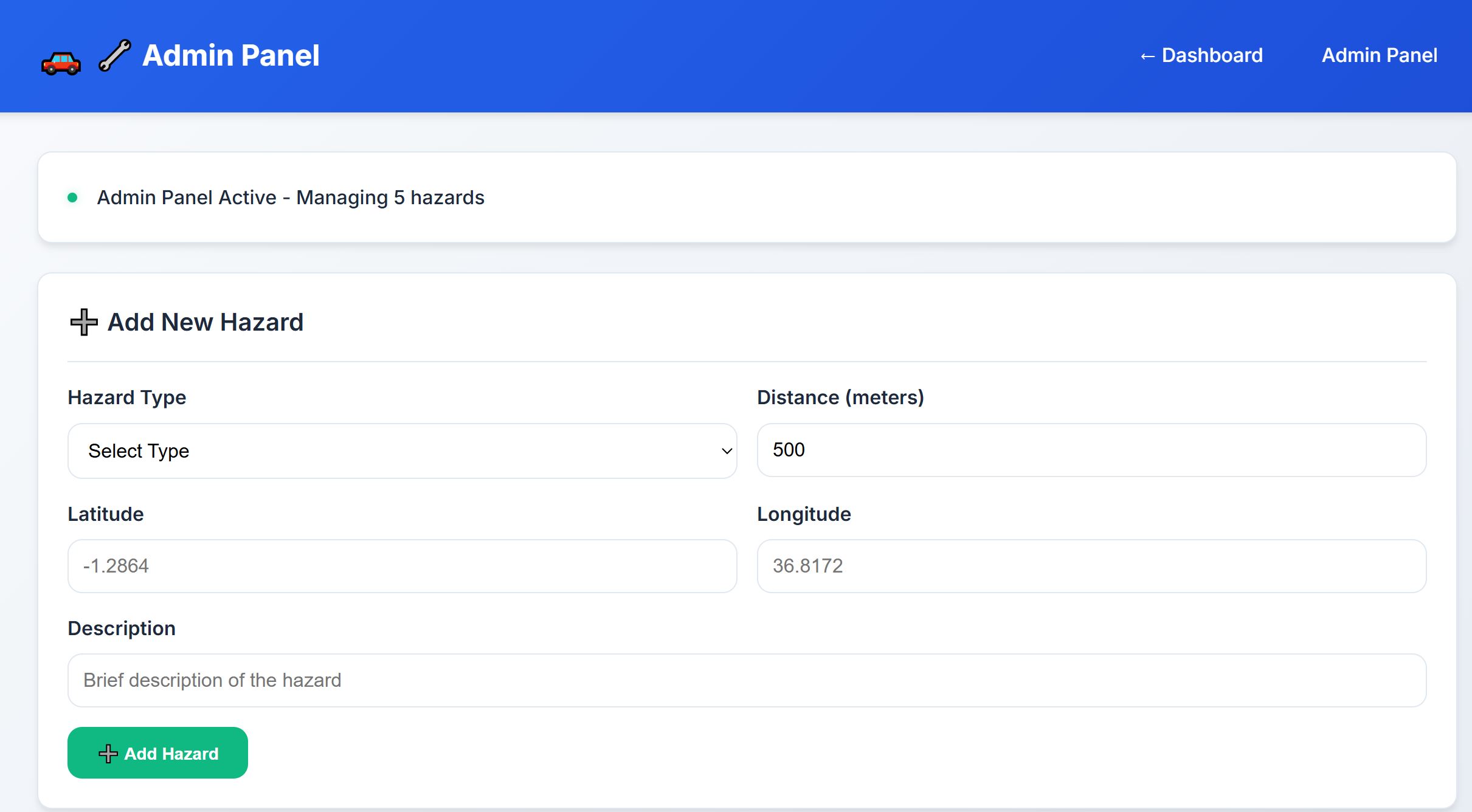Viewport: 1472px width, 812px height.
Task: Click the wrench icon next to the title
Action: pyautogui.click(x=115, y=55)
